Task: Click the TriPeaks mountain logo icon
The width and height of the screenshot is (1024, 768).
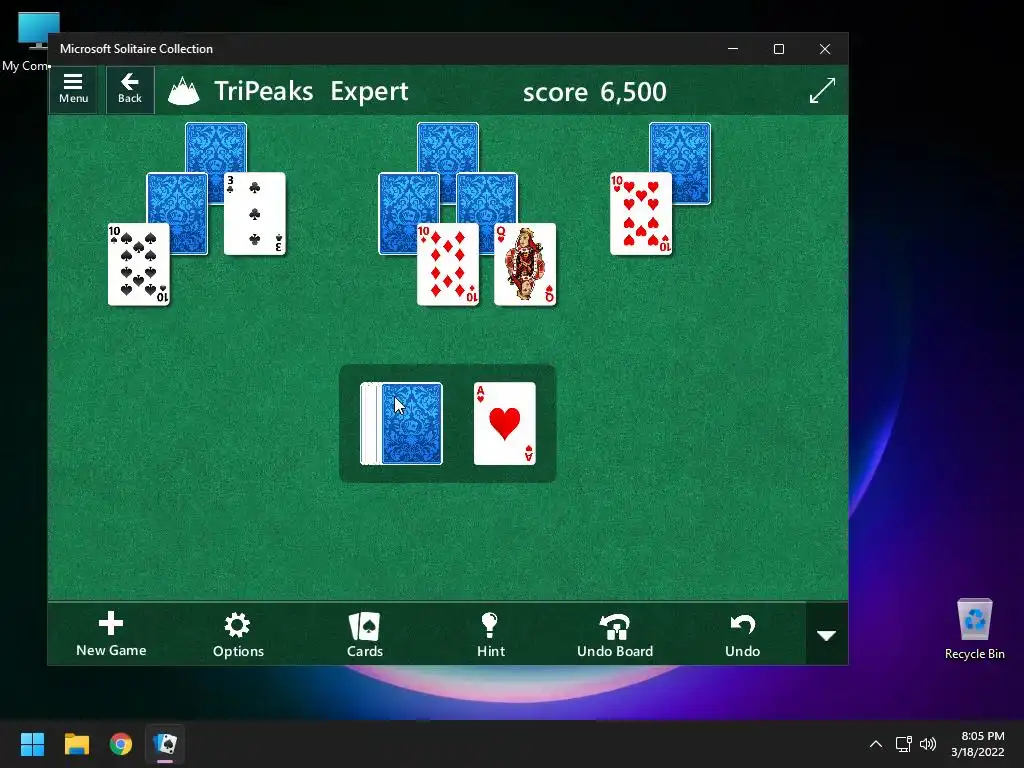Action: (x=184, y=91)
